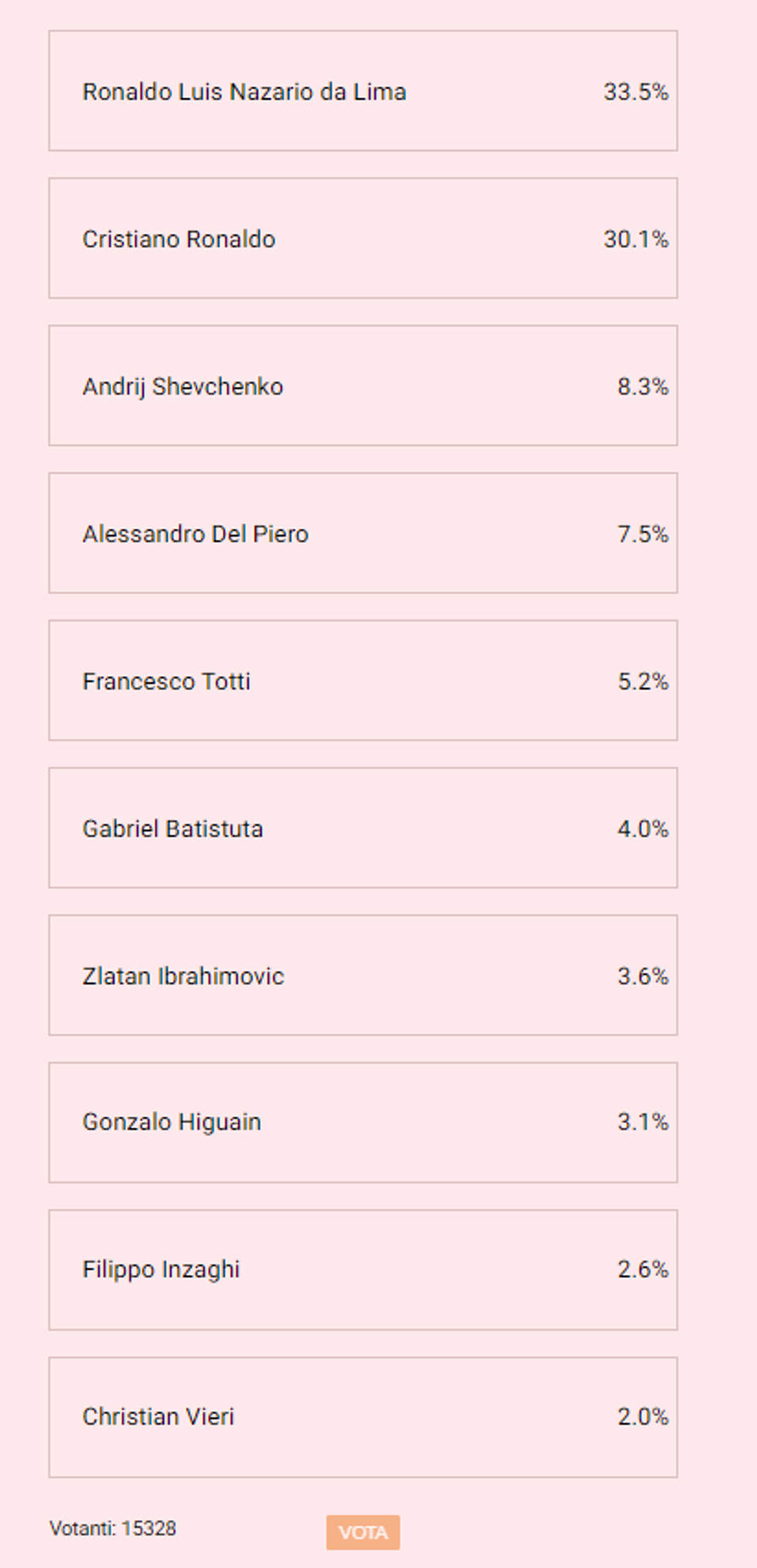Click the 33.5% result percentage

[x=636, y=92]
